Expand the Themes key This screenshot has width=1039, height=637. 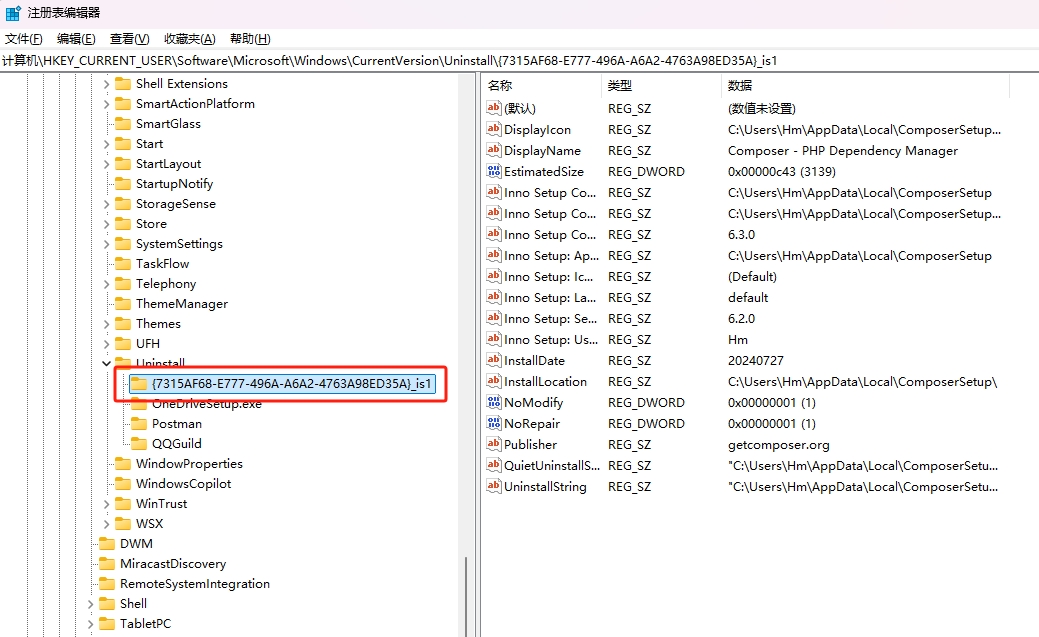point(106,324)
